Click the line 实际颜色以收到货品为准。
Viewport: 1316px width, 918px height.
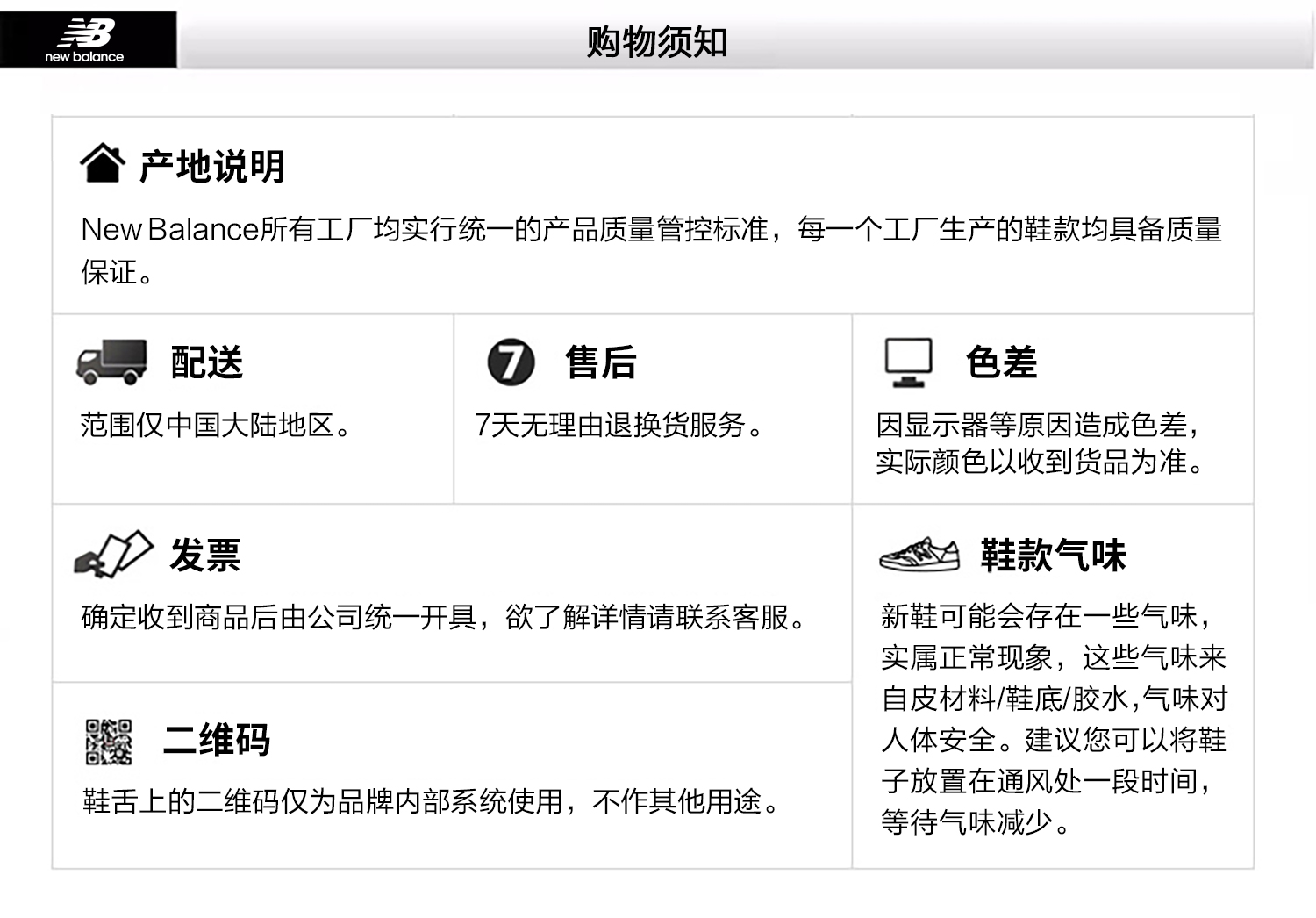point(1041,462)
